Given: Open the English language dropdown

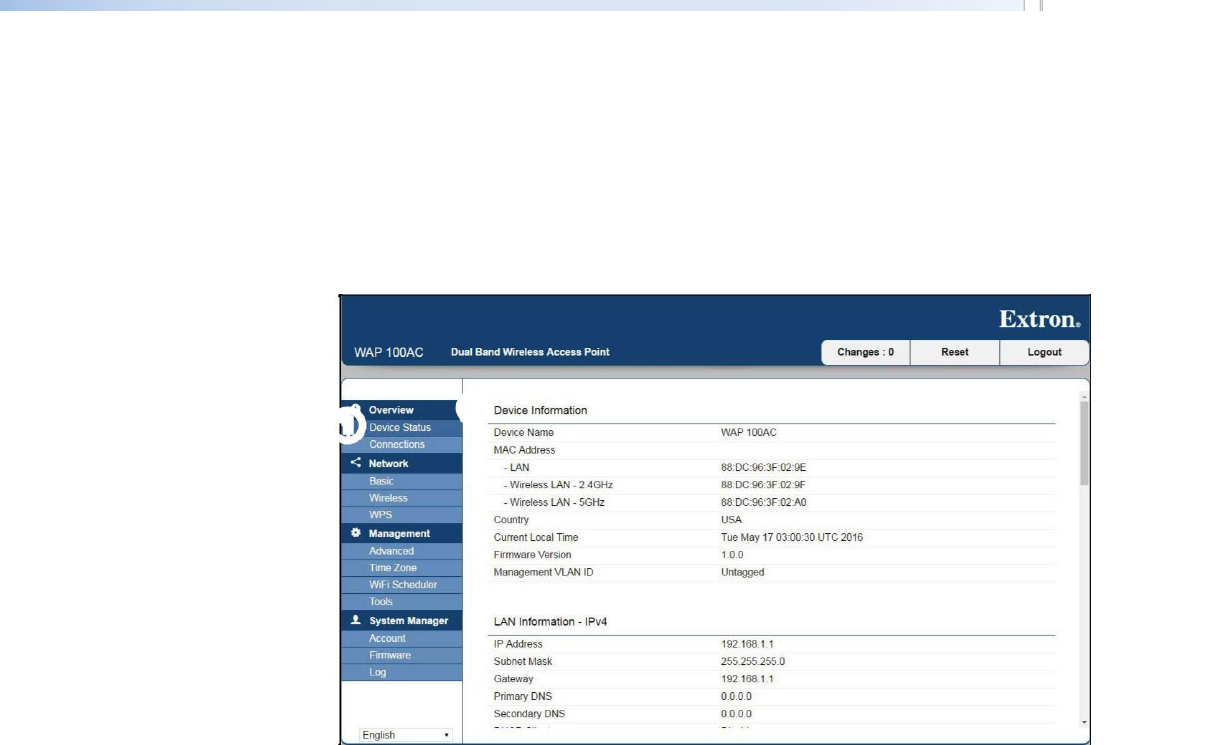Looking at the screenshot, I should click(406, 735).
